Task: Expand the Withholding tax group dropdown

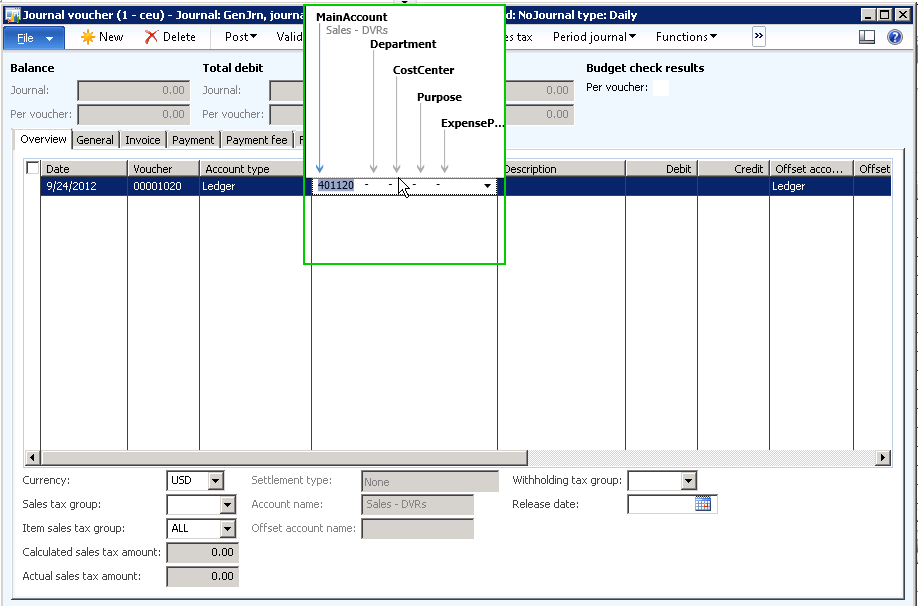Action: (688, 481)
